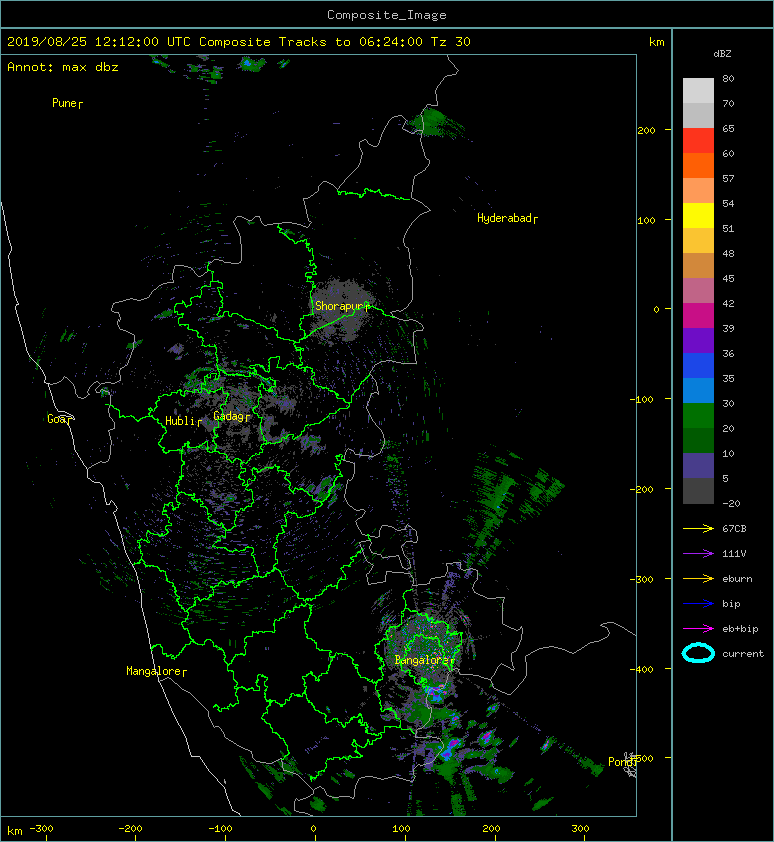Click the blue 35-36 dBZ color swatch

698,365
